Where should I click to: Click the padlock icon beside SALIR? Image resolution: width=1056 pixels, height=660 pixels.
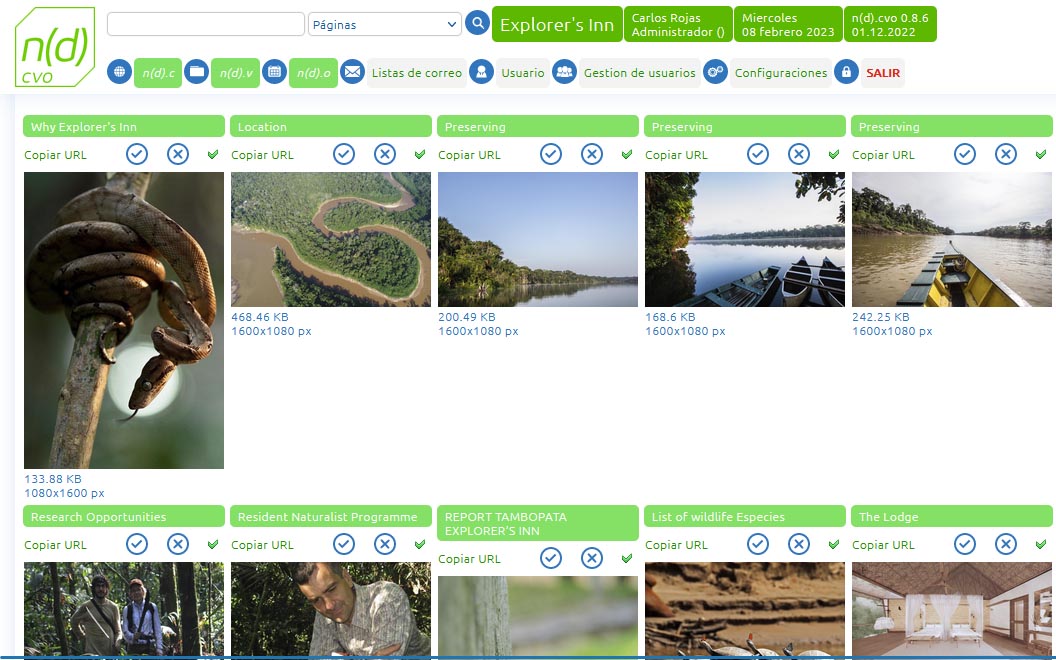(x=846, y=71)
